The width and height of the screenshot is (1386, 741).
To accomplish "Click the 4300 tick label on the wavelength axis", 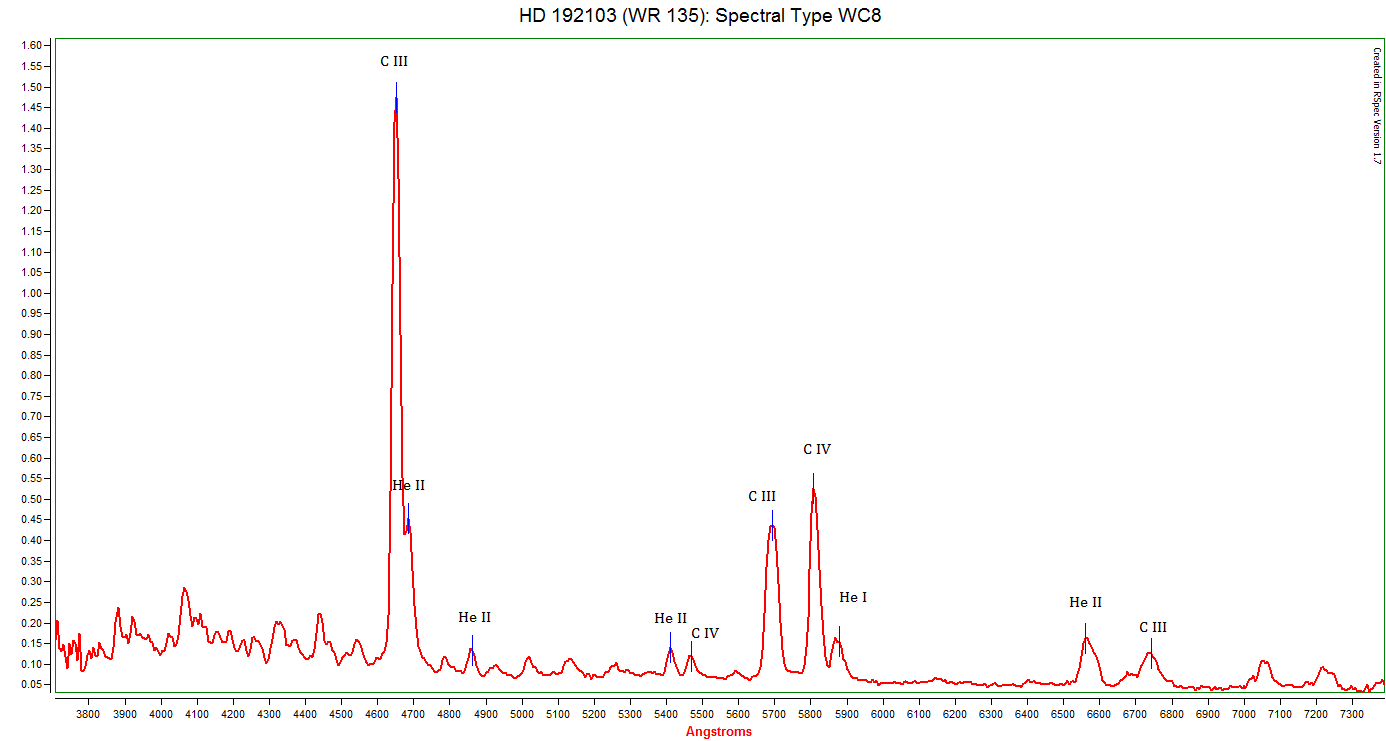I will [x=269, y=714].
